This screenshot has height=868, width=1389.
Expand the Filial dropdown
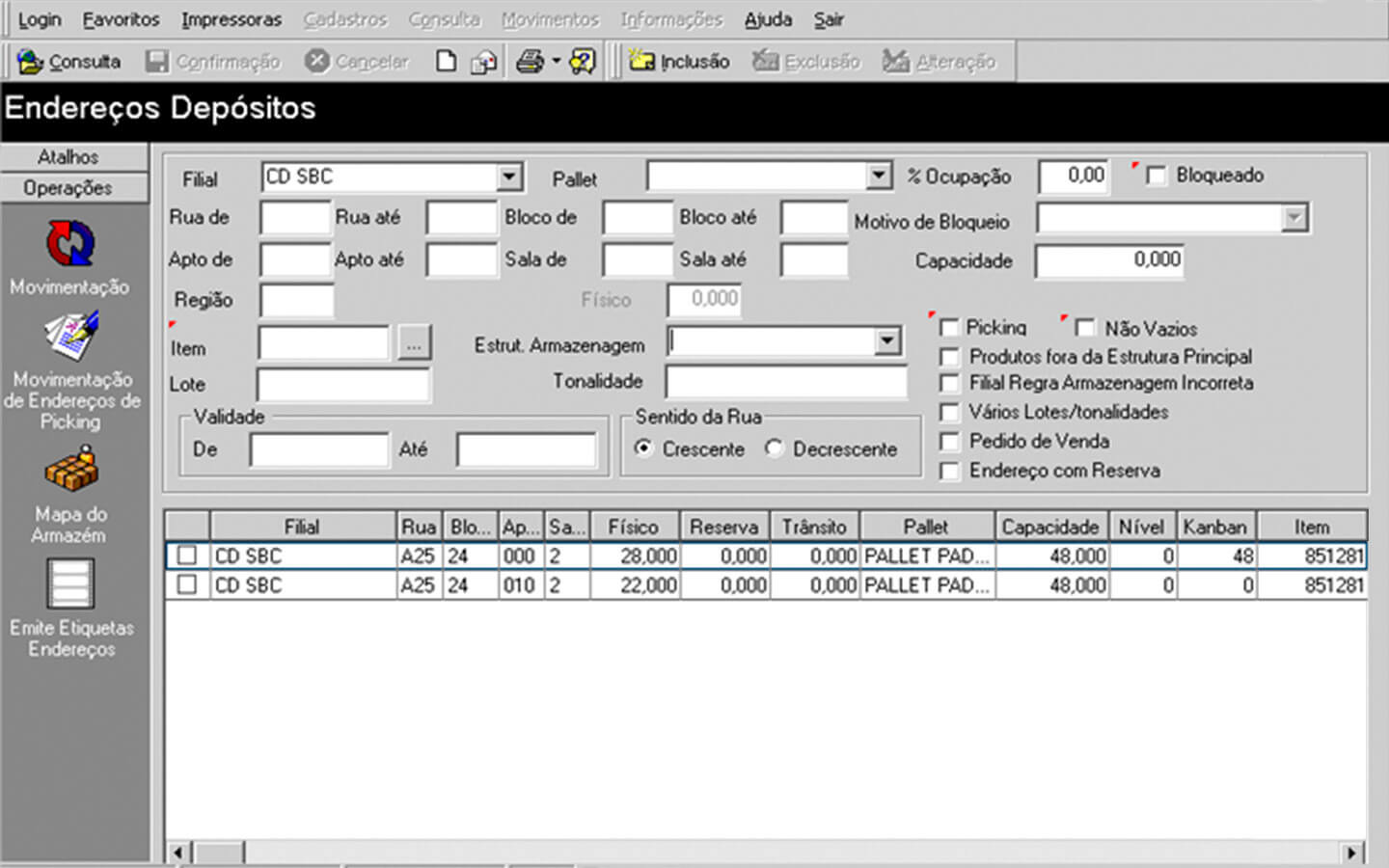pyautogui.click(x=509, y=177)
